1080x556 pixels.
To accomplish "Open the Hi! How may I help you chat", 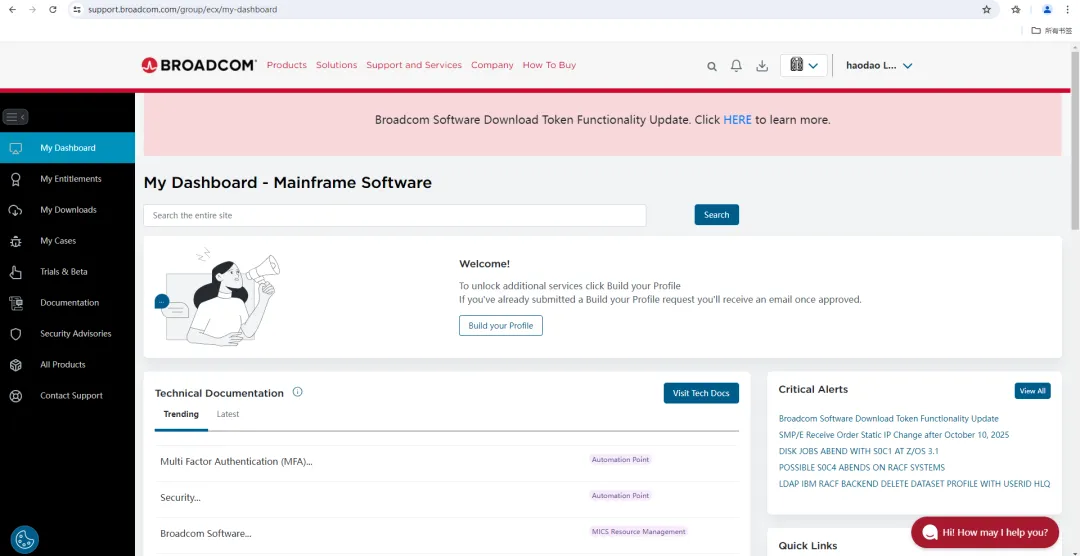I will click(x=984, y=532).
